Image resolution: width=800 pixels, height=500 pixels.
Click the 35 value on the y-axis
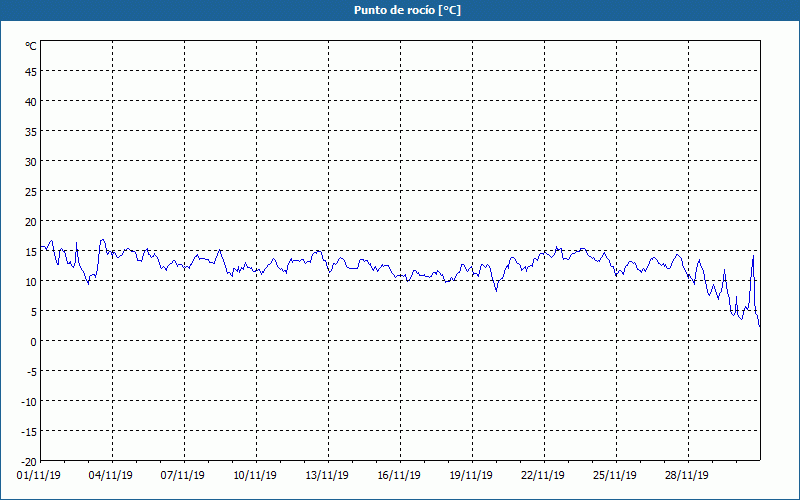31,132
